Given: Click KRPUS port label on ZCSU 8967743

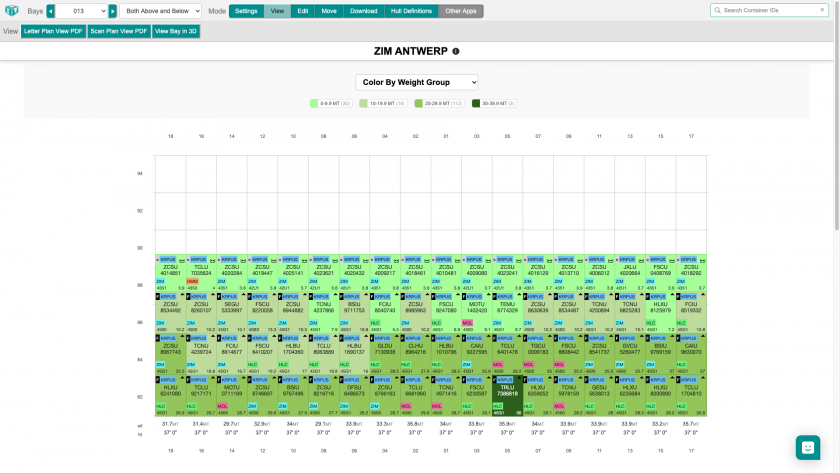Looking at the screenshot, I should coord(168,338).
